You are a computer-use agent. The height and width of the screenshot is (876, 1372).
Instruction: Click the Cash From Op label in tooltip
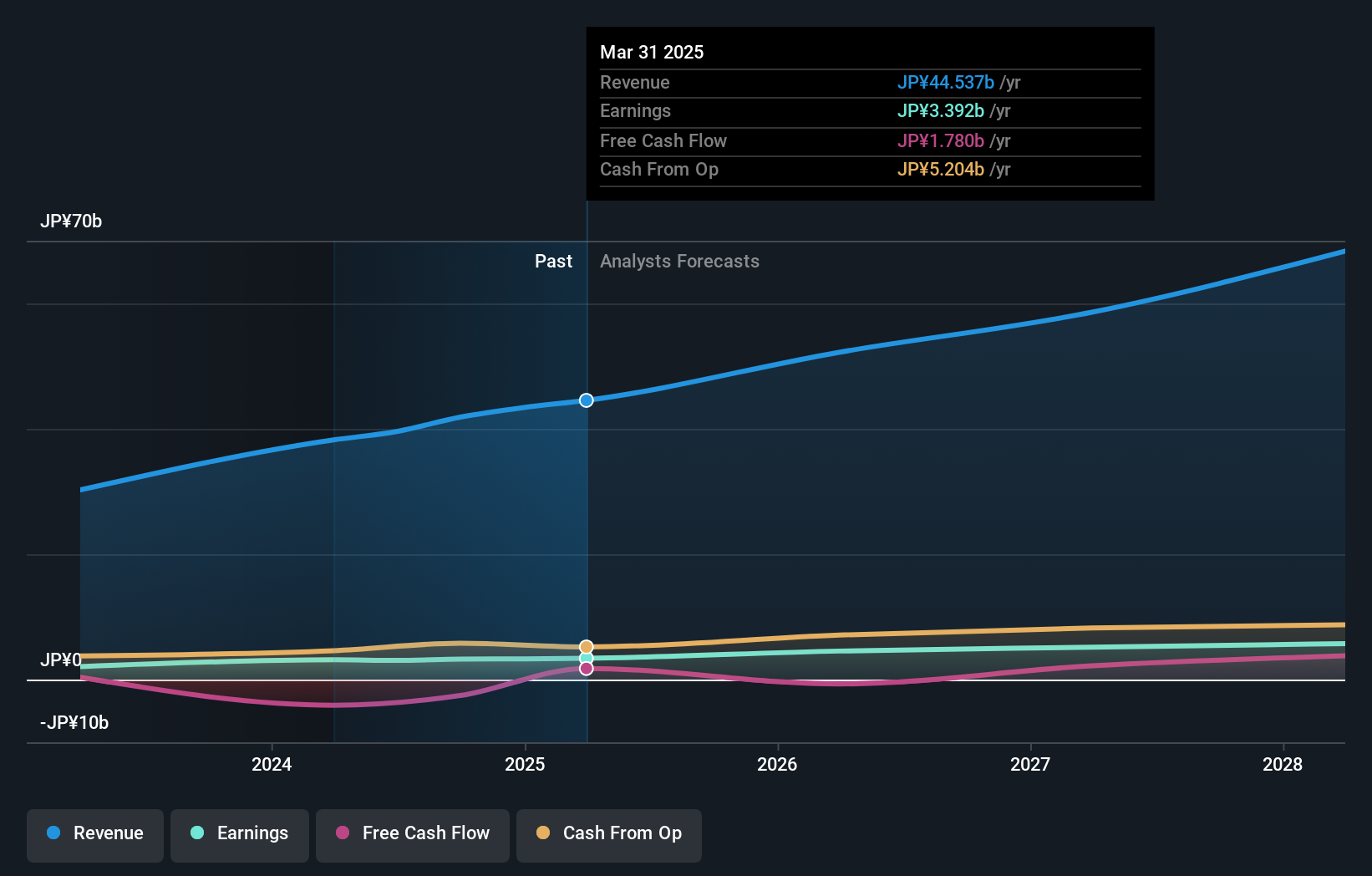[659, 170]
